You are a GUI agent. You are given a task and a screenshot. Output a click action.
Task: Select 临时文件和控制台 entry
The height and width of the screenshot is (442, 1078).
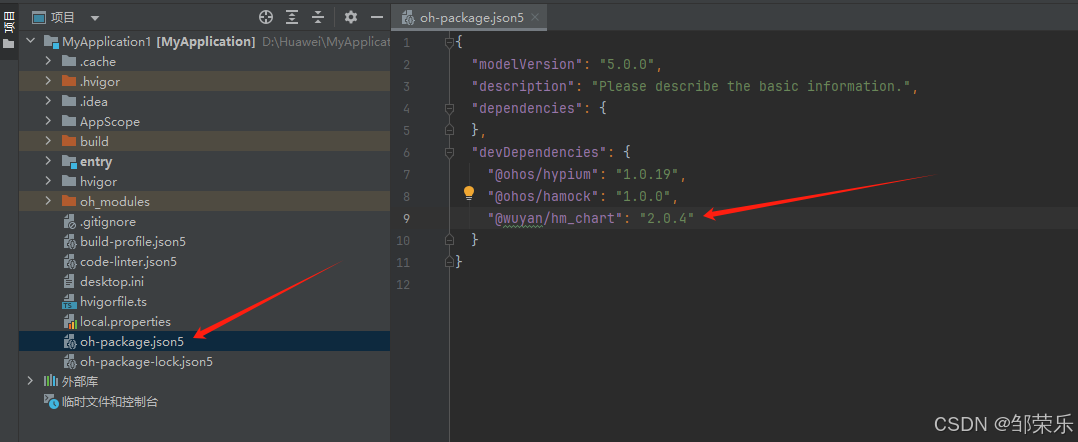click(x=110, y=401)
